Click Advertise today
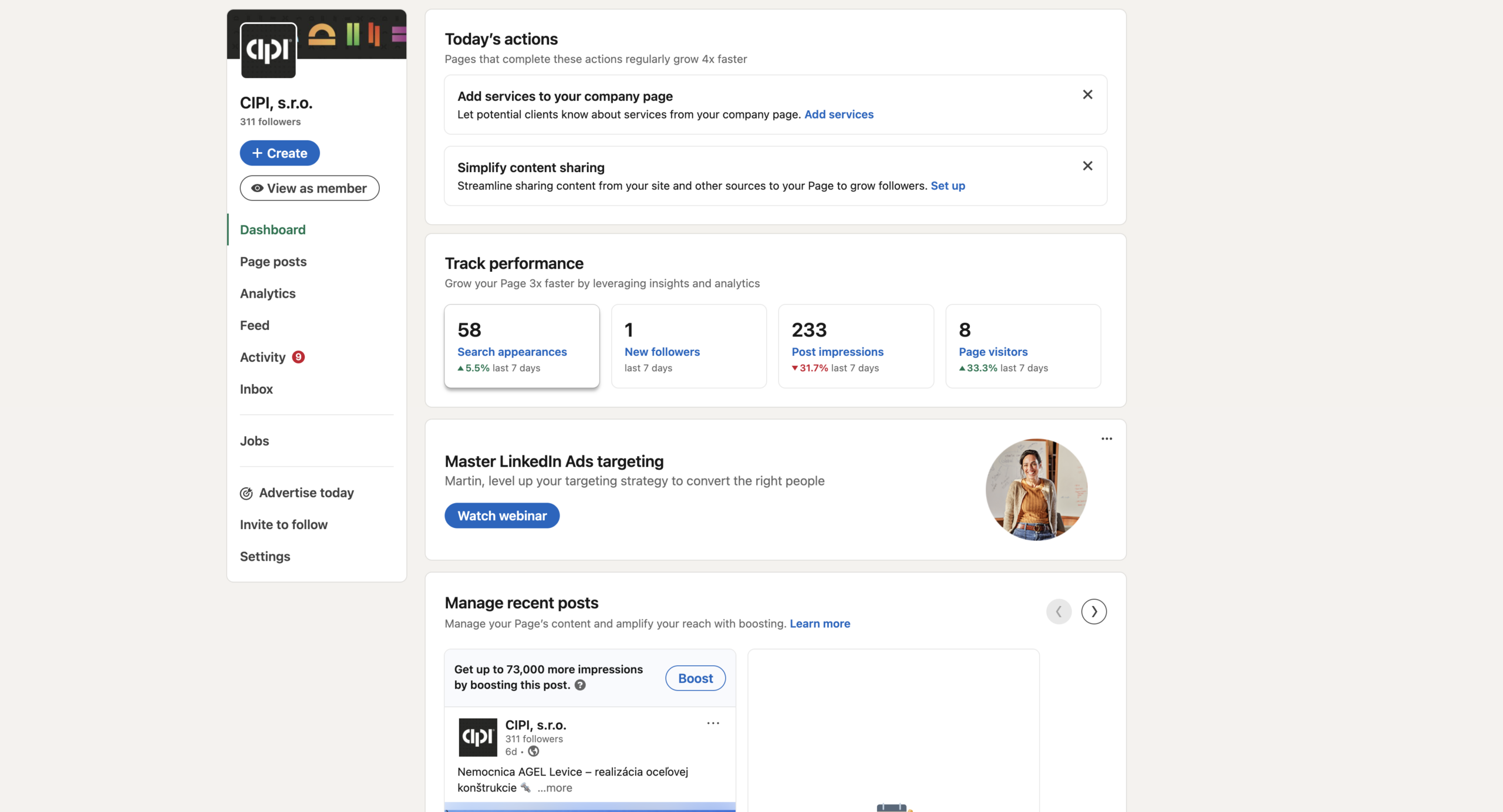The image size is (1503, 812). click(x=297, y=493)
